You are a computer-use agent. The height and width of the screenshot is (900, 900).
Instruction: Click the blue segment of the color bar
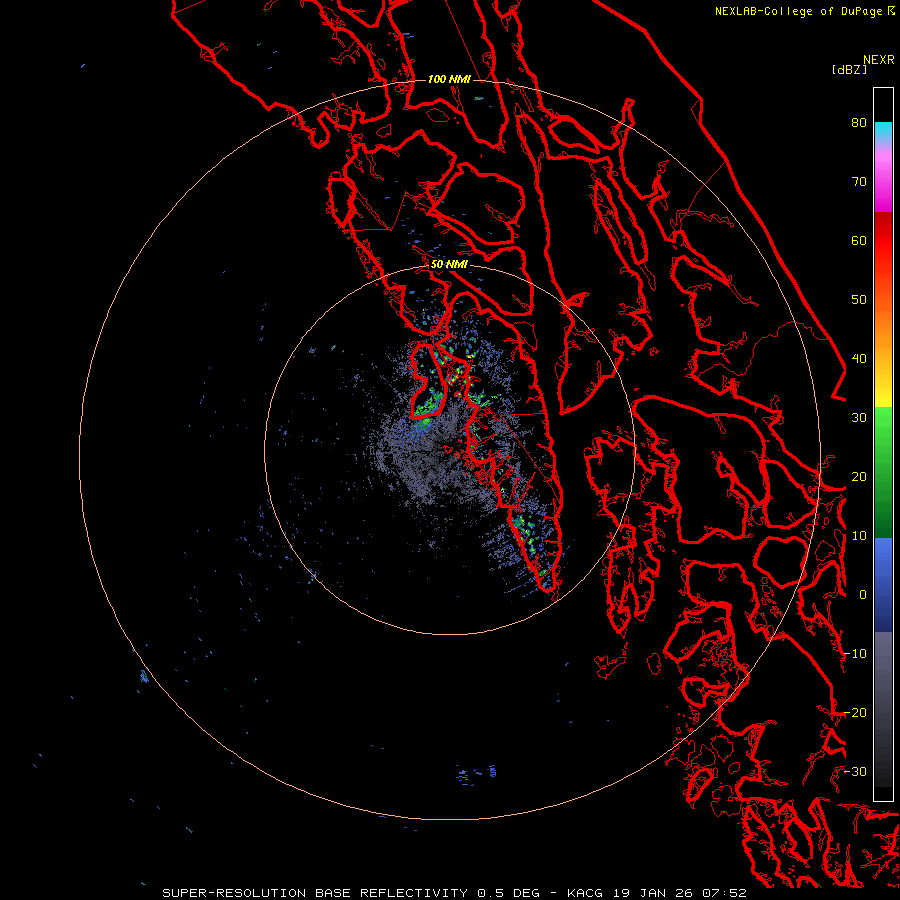point(883,584)
